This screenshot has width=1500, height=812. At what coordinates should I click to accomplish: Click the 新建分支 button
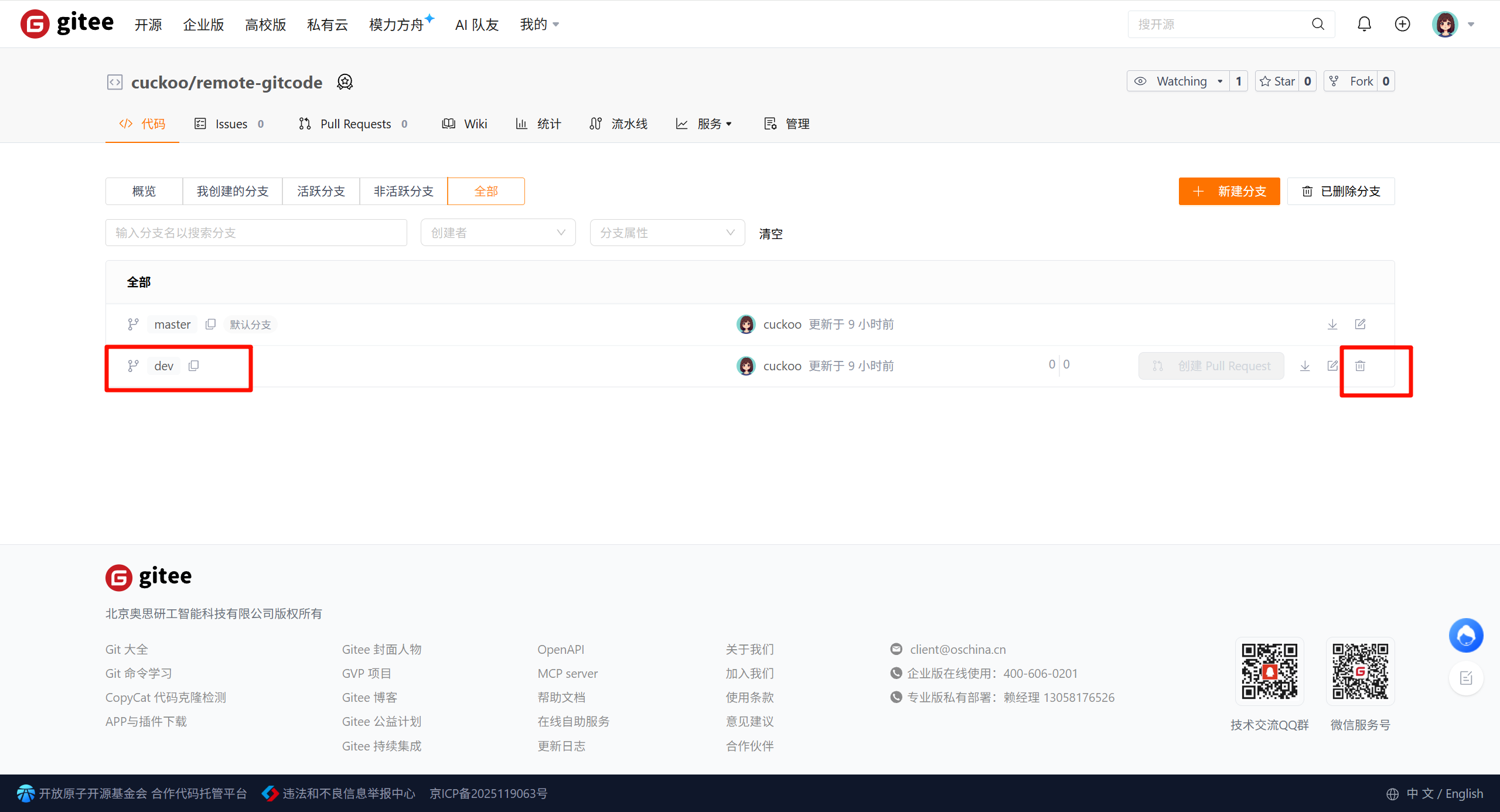coord(1229,191)
